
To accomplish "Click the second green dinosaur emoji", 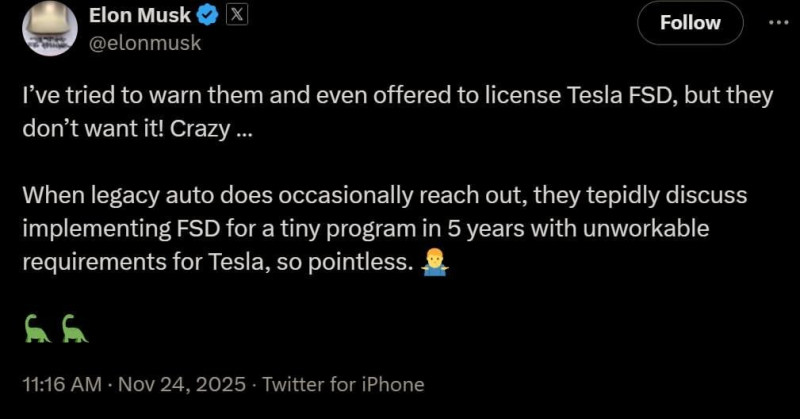I will click(x=74, y=327).
